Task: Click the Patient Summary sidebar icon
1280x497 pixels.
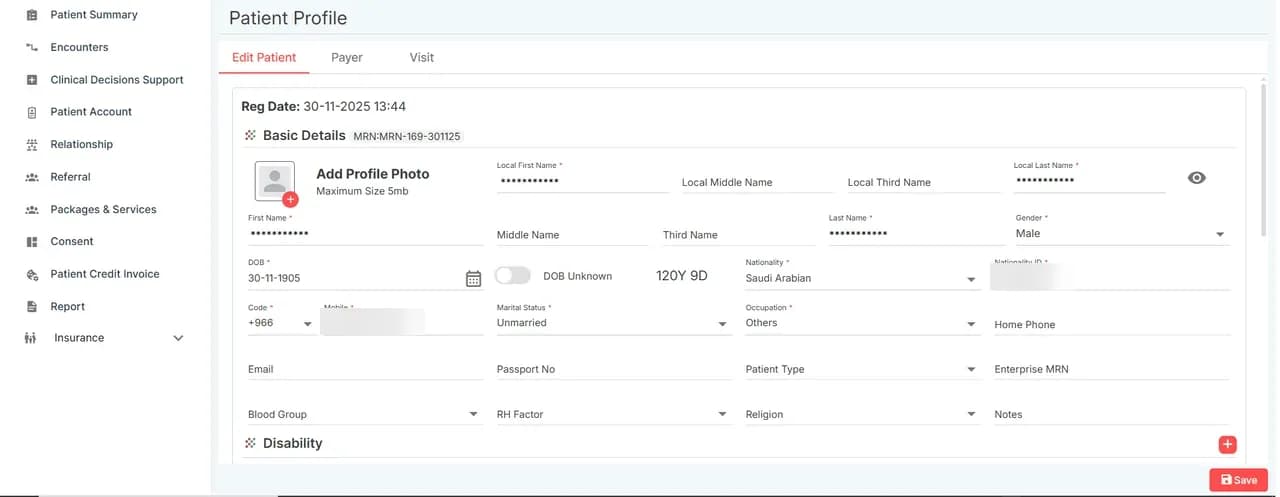Action: [31, 15]
